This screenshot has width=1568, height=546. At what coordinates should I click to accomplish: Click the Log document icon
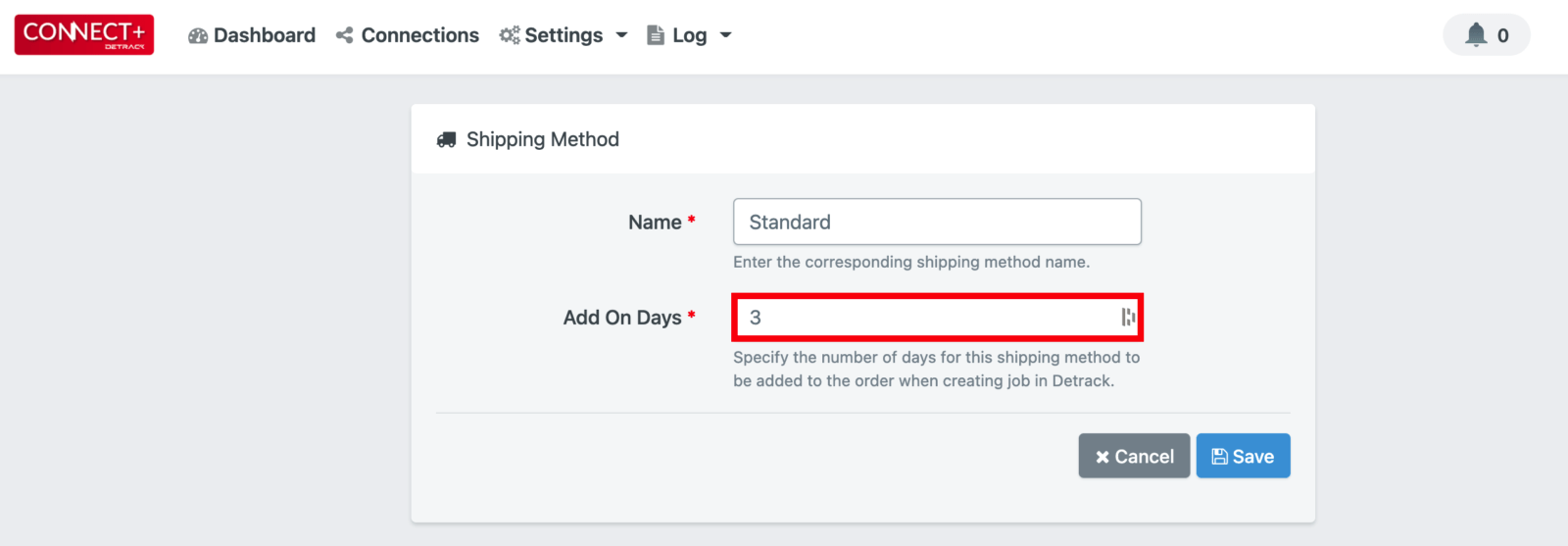pos(656,35)
